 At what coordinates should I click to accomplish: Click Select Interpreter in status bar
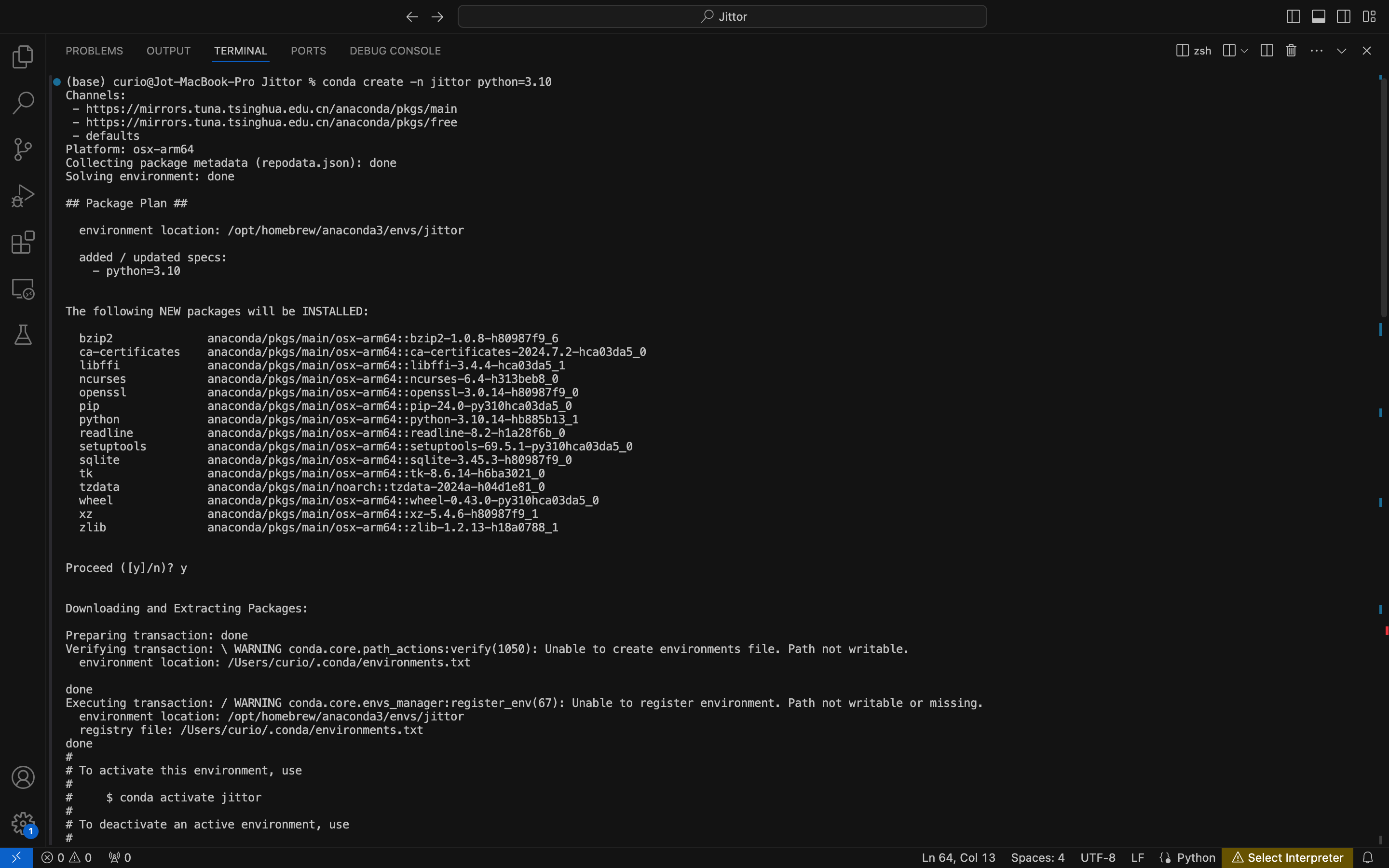1287,857
